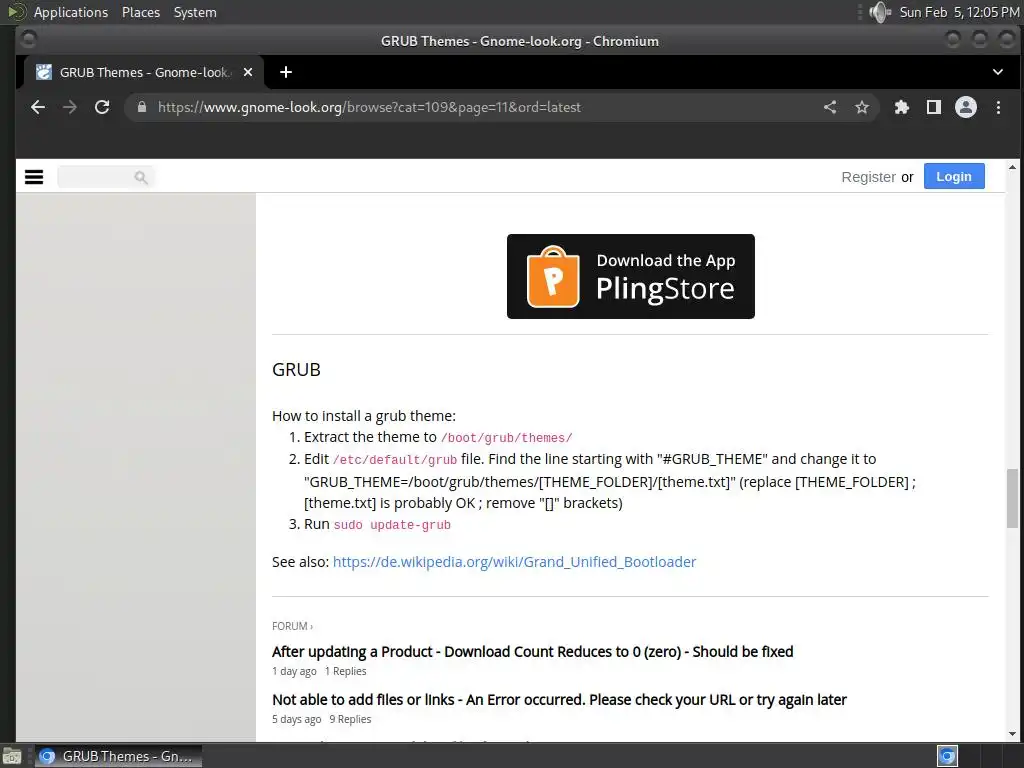Select the GRUB Themes - Gnome-look tab
Image resolution: width=1024 pixels, height=768 pixels.
[144, 72]
